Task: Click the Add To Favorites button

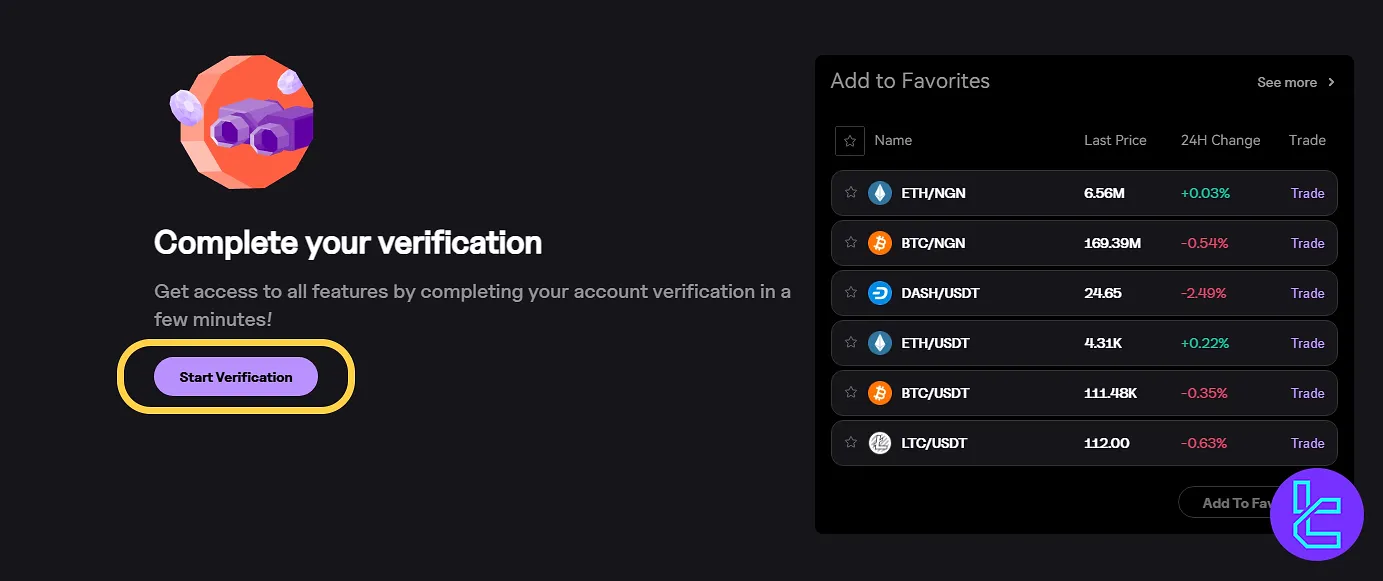Action: (x=1240, y=502)
